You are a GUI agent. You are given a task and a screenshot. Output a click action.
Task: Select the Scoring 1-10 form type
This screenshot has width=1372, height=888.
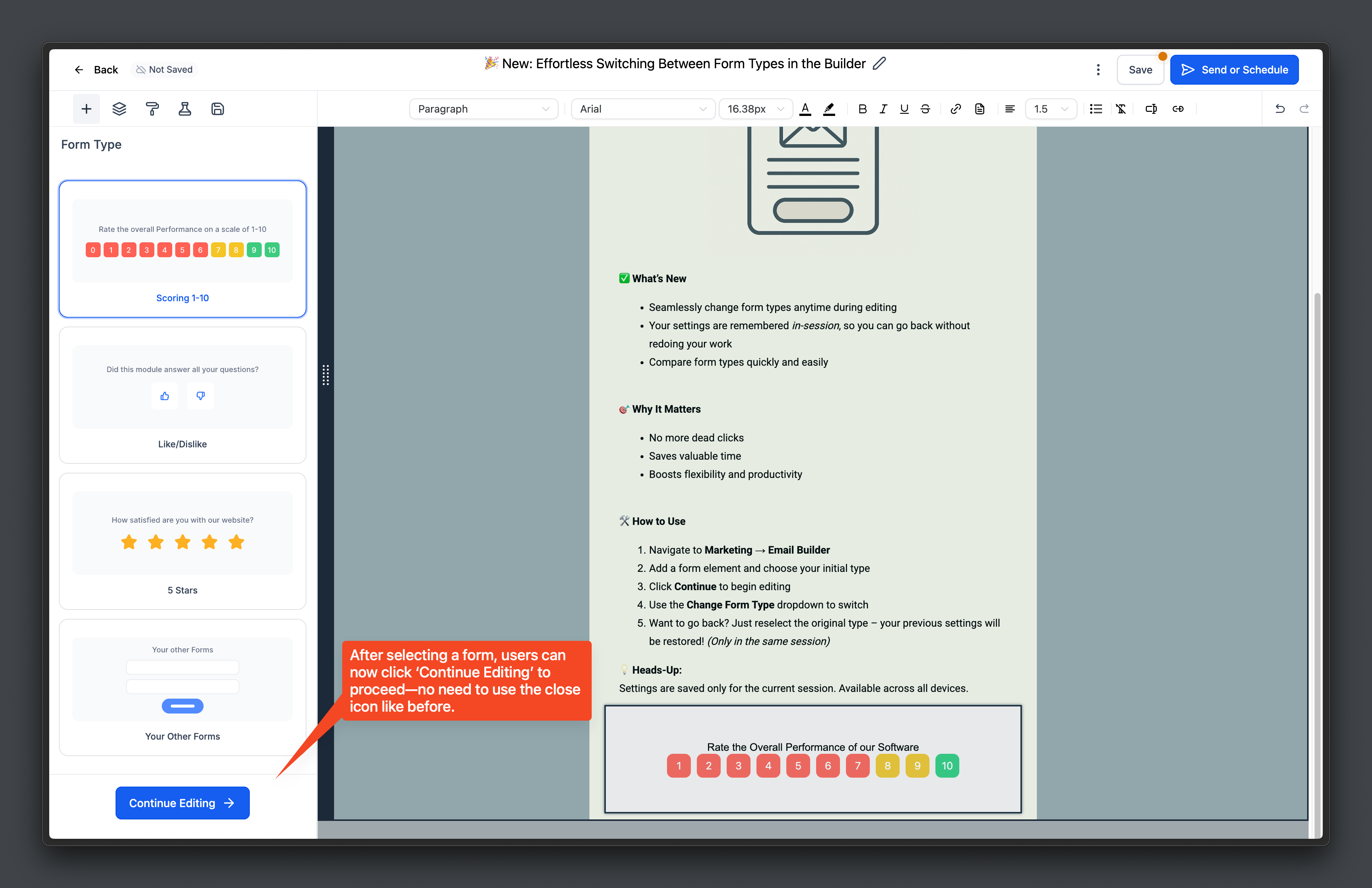[x=182, y=249]
